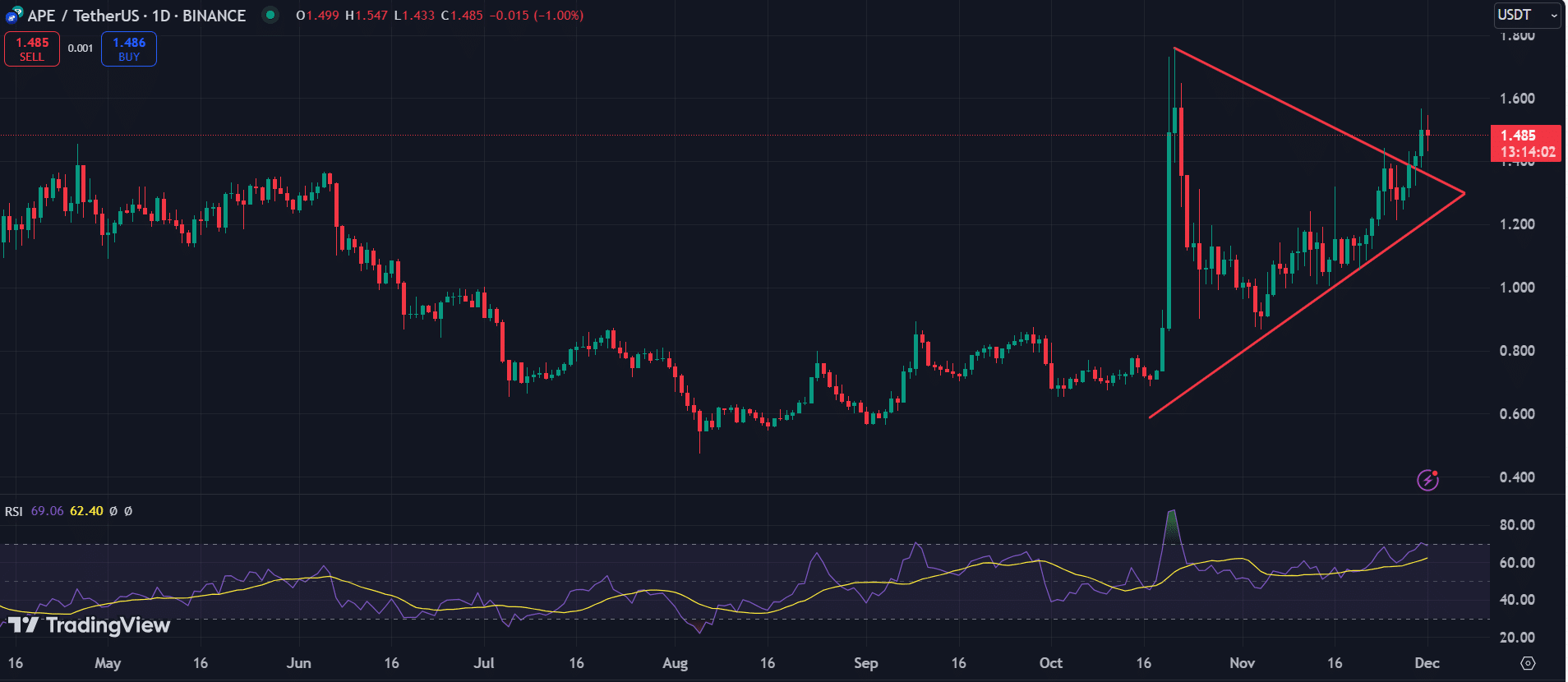Screen dimensions: 1568x682
Task: Select the RSI indicator label
Action: 14,511
